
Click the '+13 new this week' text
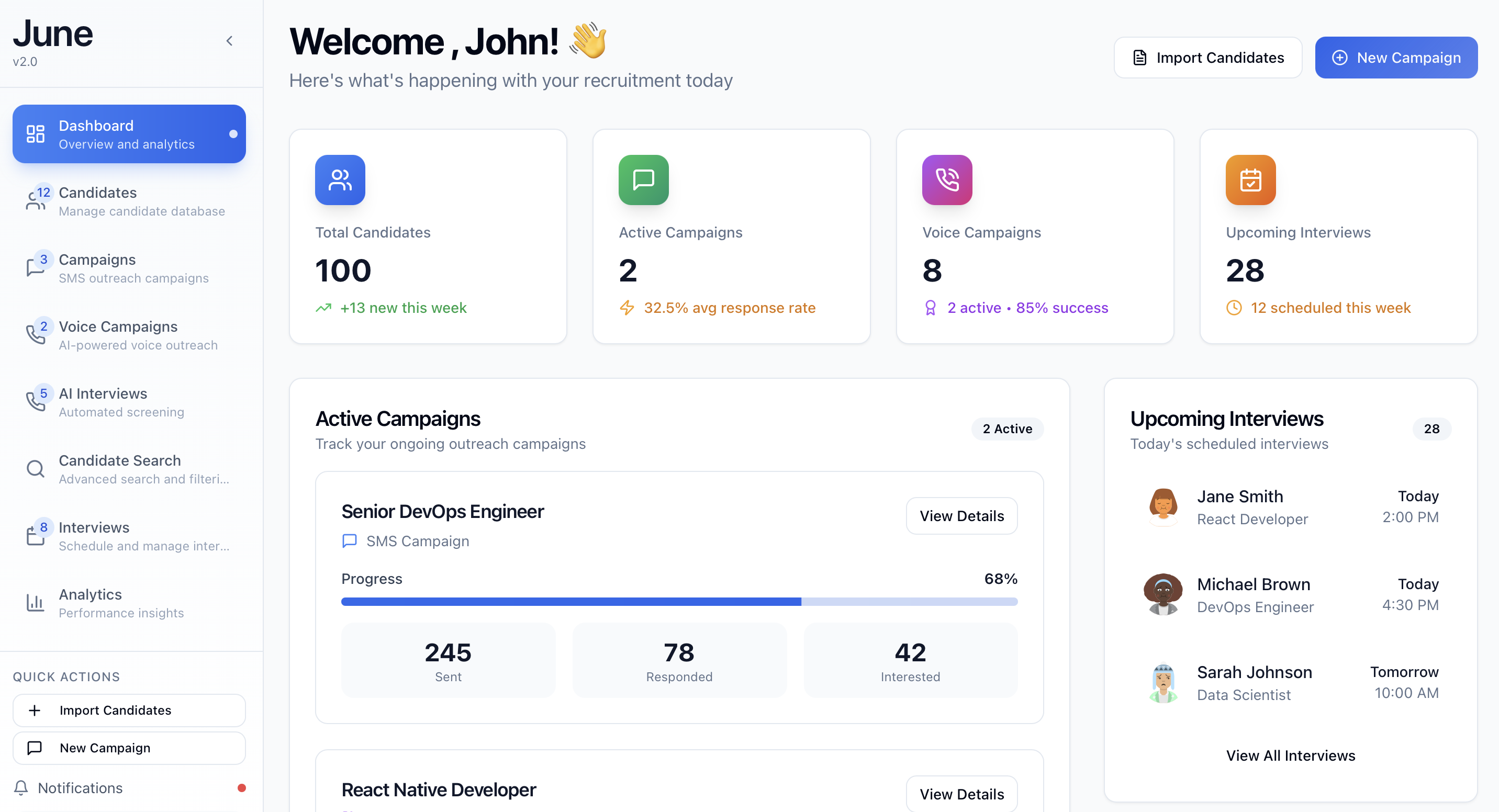403,308
